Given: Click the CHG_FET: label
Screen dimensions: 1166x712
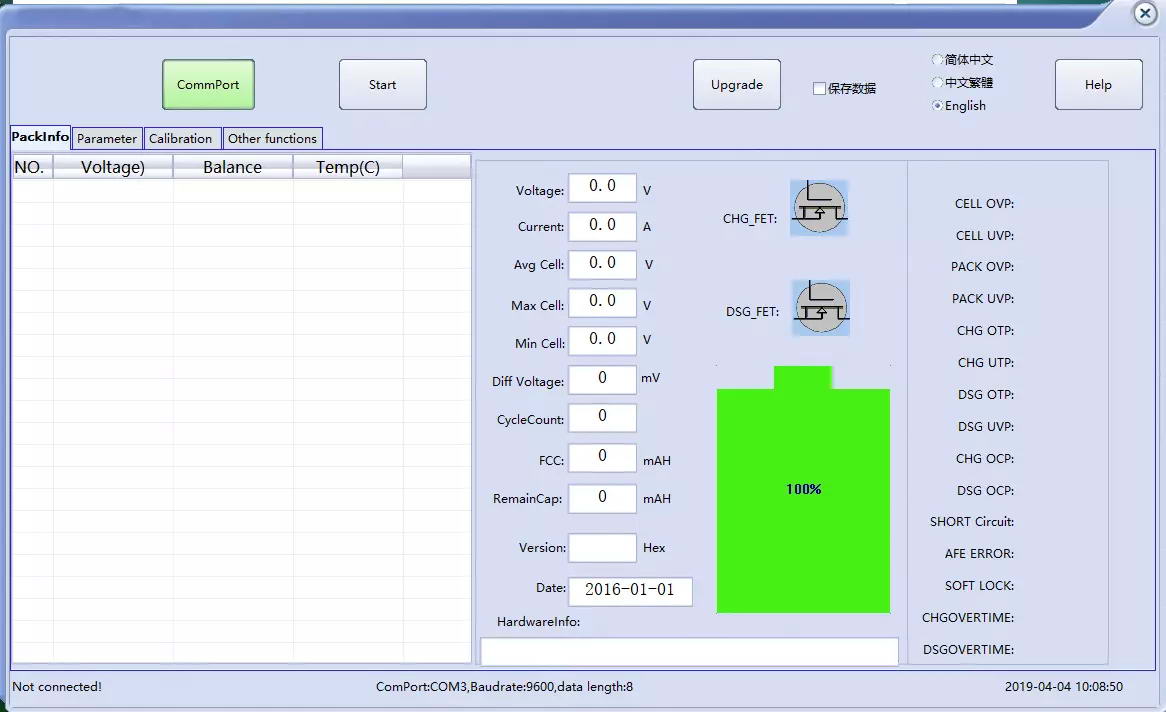Looking at the screenshot, I should (750, 219).
